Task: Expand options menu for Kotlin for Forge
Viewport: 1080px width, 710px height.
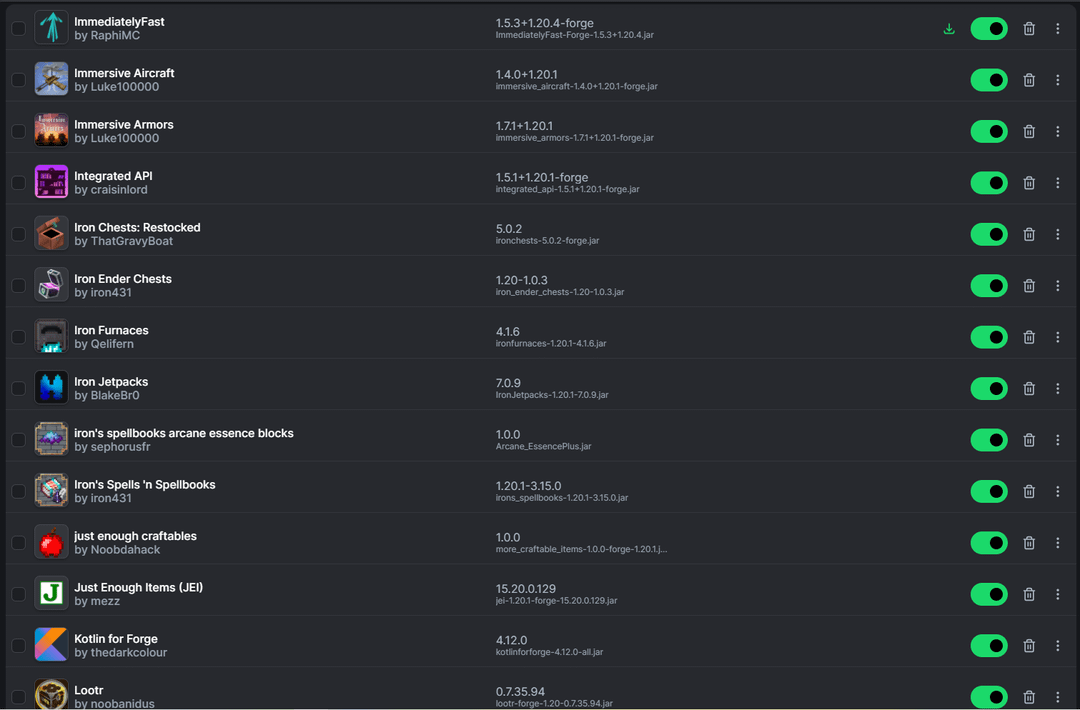Action: click(1058, 645)
